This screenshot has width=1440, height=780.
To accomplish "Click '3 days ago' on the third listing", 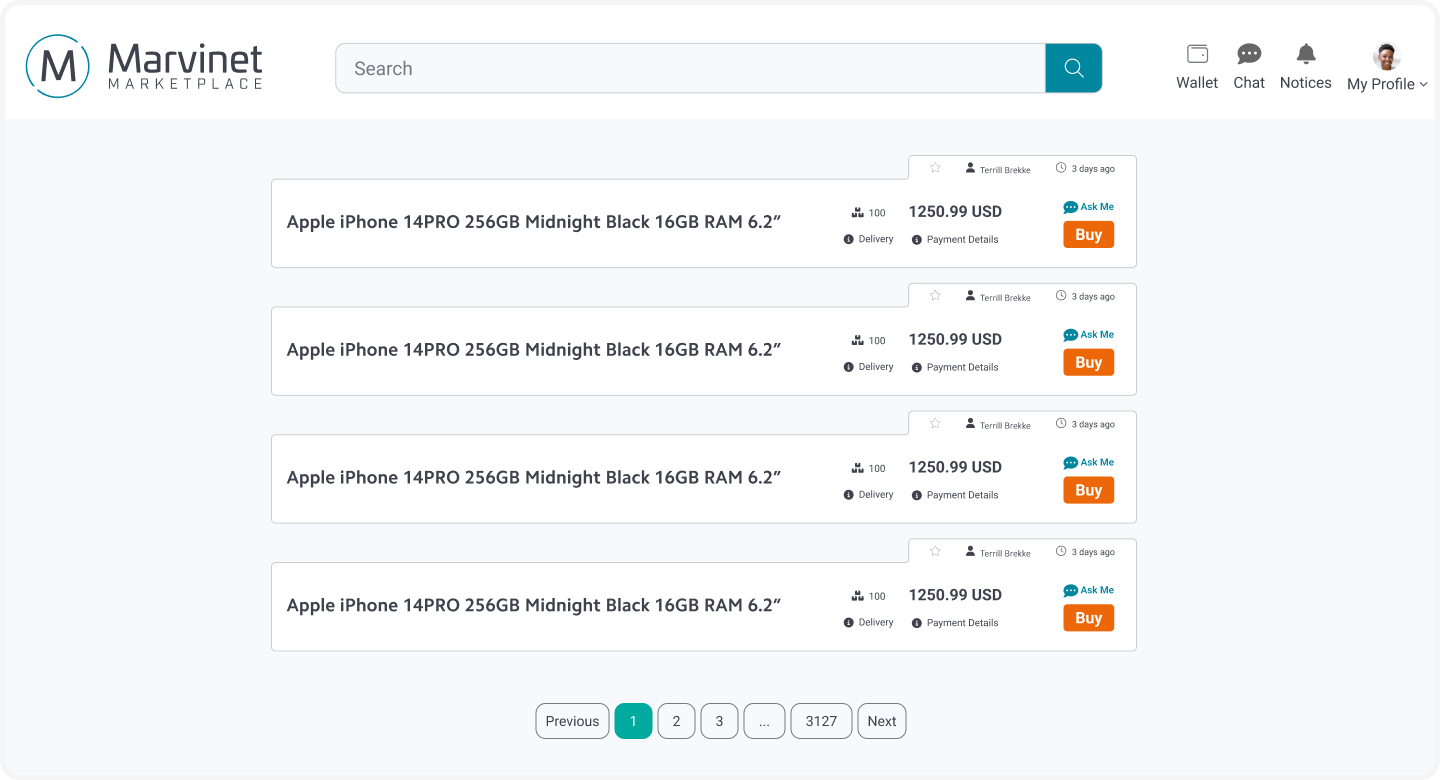I will 1086,425.
